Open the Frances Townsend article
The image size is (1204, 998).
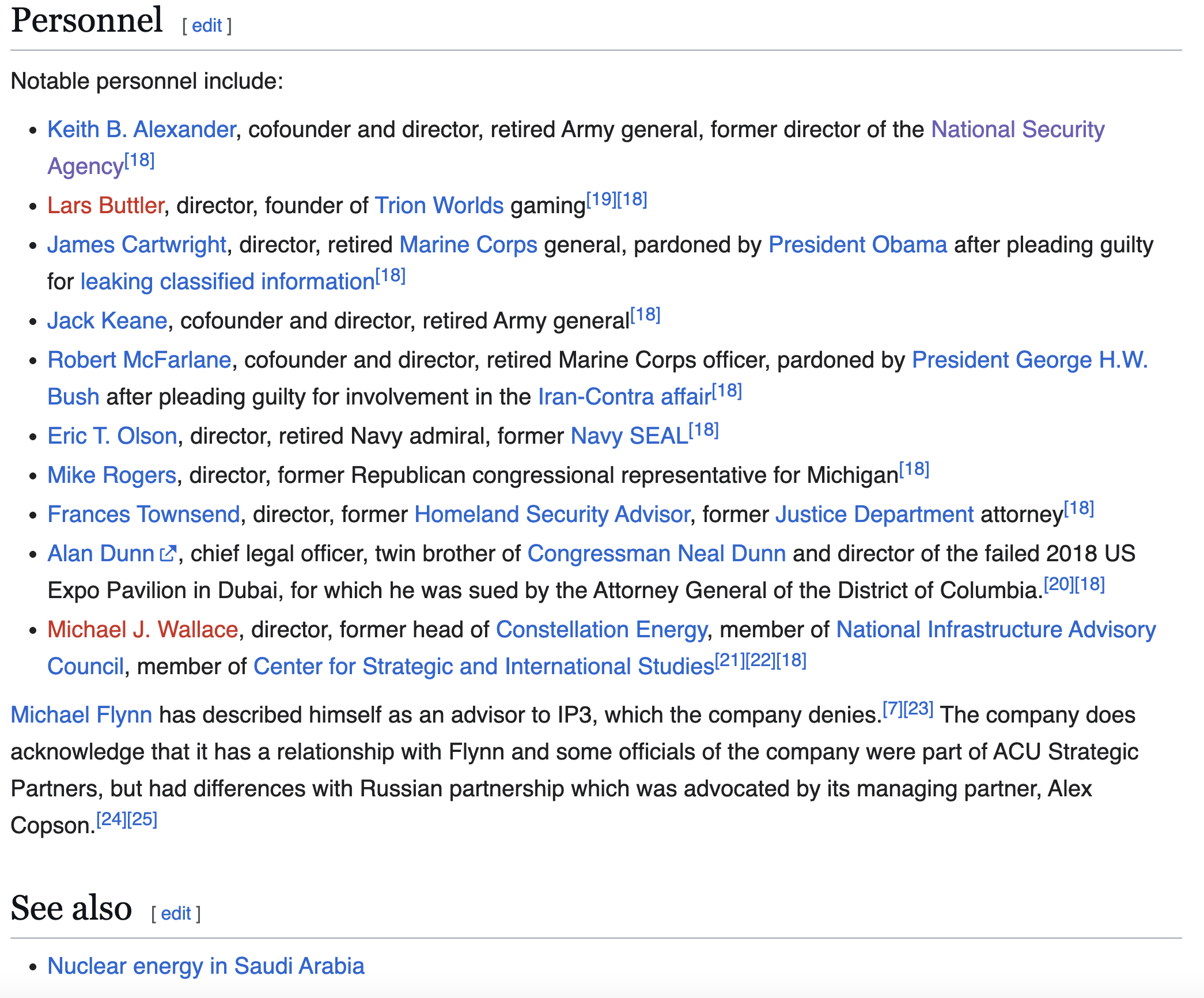point(143,515)
